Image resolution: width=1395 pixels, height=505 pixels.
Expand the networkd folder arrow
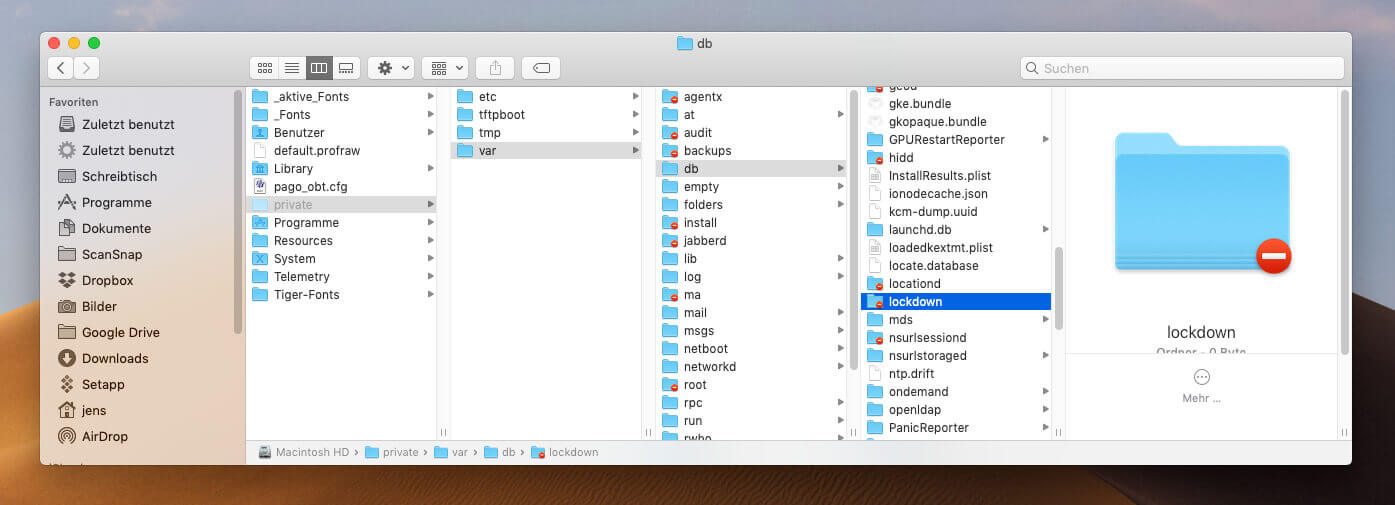840,366
